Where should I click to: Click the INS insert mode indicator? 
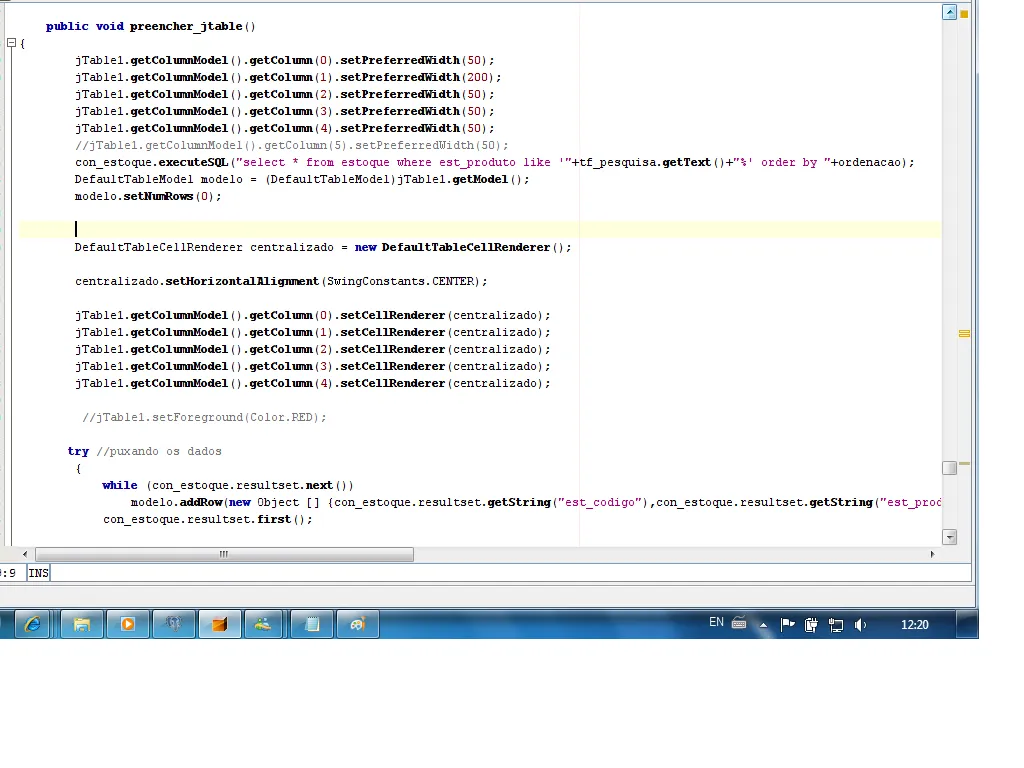39,573
